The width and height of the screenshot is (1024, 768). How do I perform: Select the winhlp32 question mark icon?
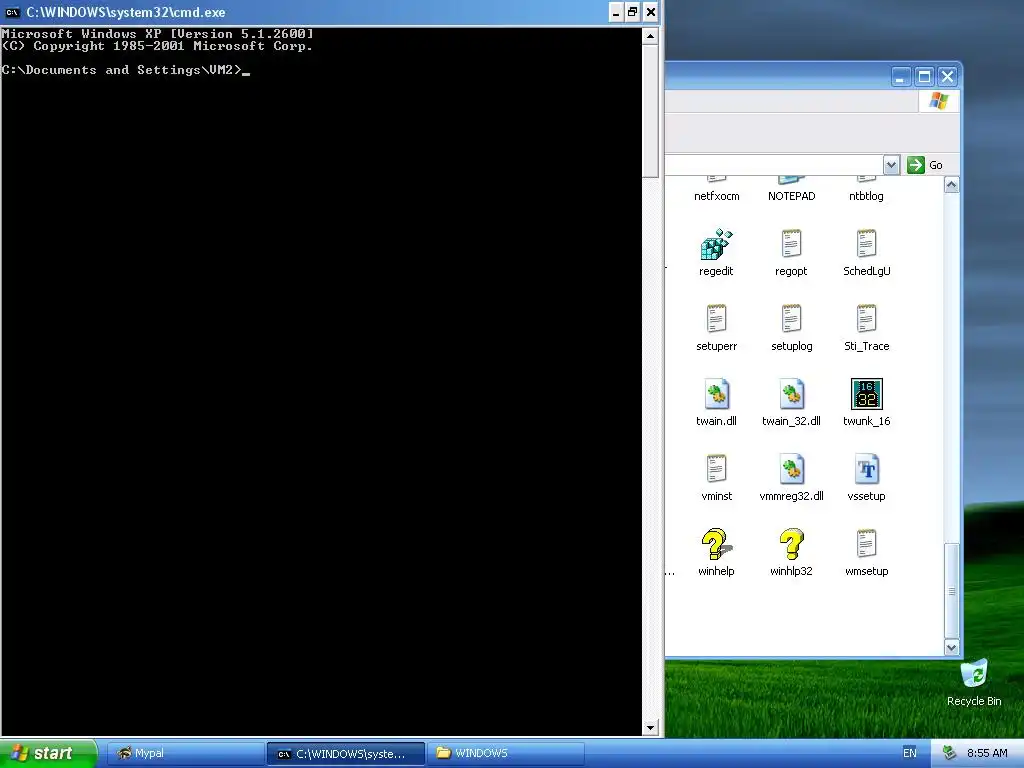tap(791, 544)
